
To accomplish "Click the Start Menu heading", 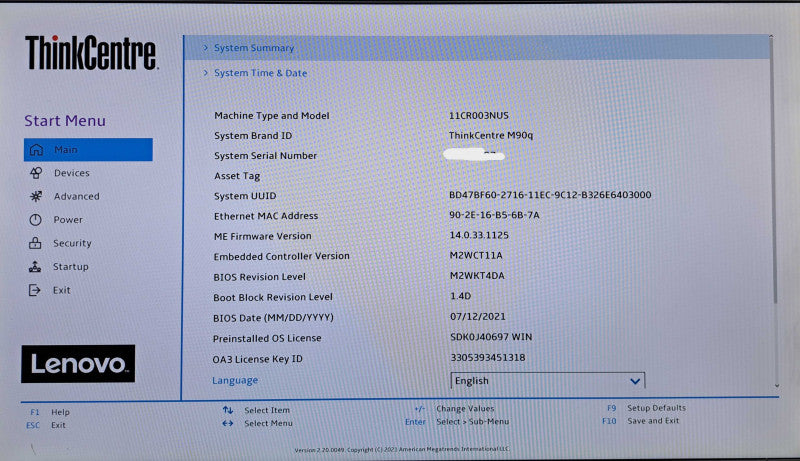I will point(65,121).
